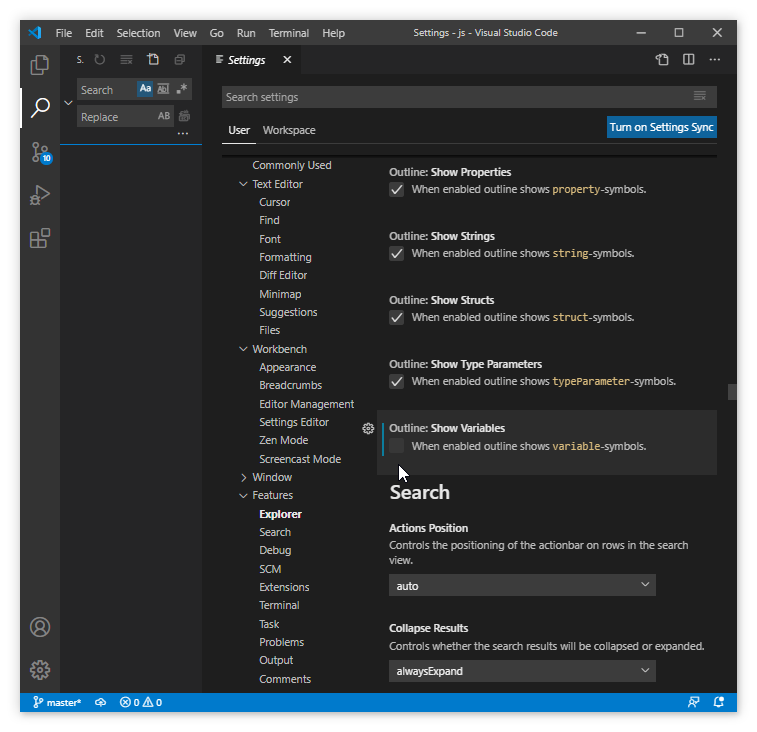This screenshot has height=732, width=757.
Task: Click the settings scrollbar thumb
Action: [732, 392]
